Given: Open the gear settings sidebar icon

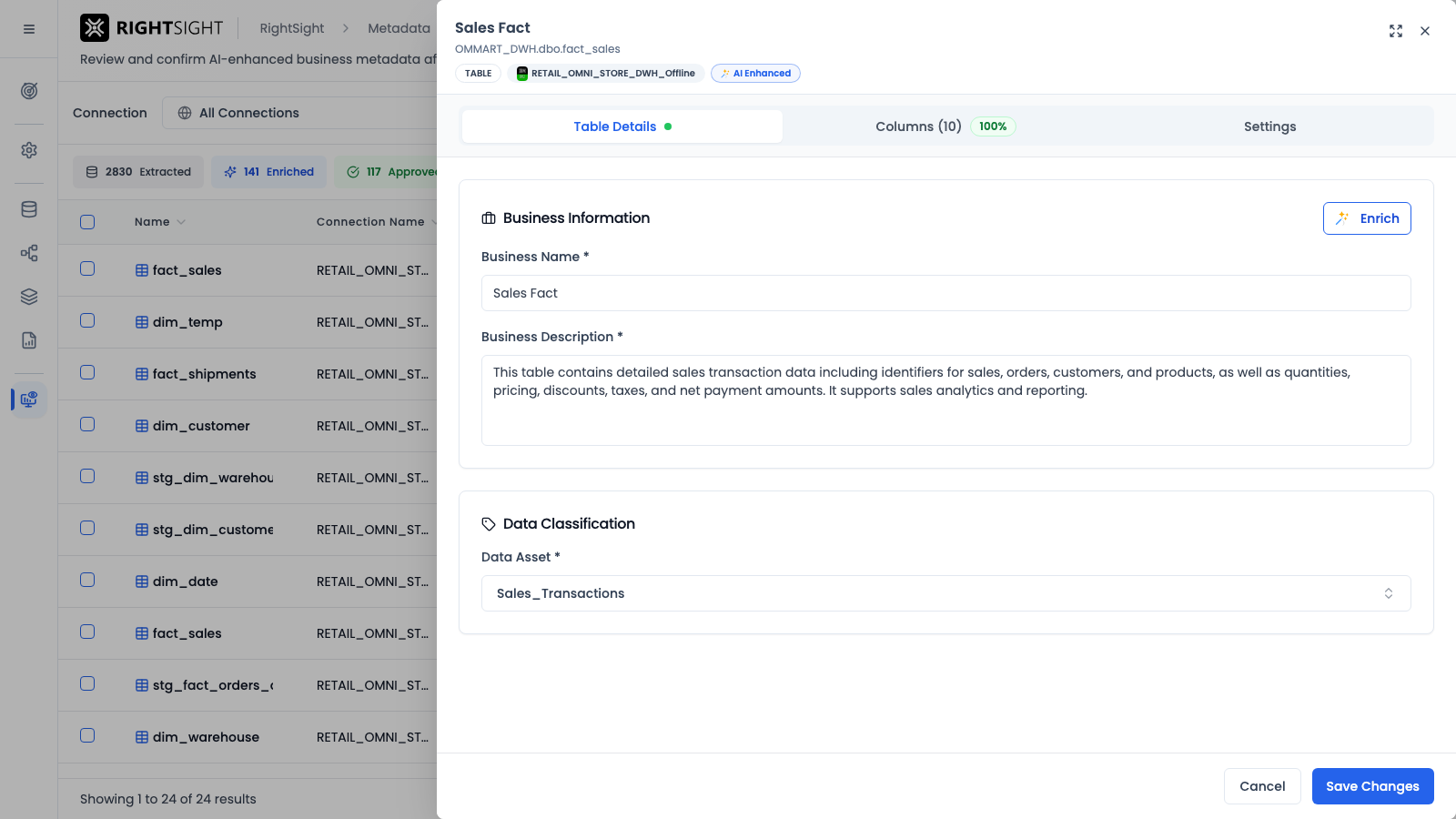Looking at the screenshot, I should tap(29, 150).
